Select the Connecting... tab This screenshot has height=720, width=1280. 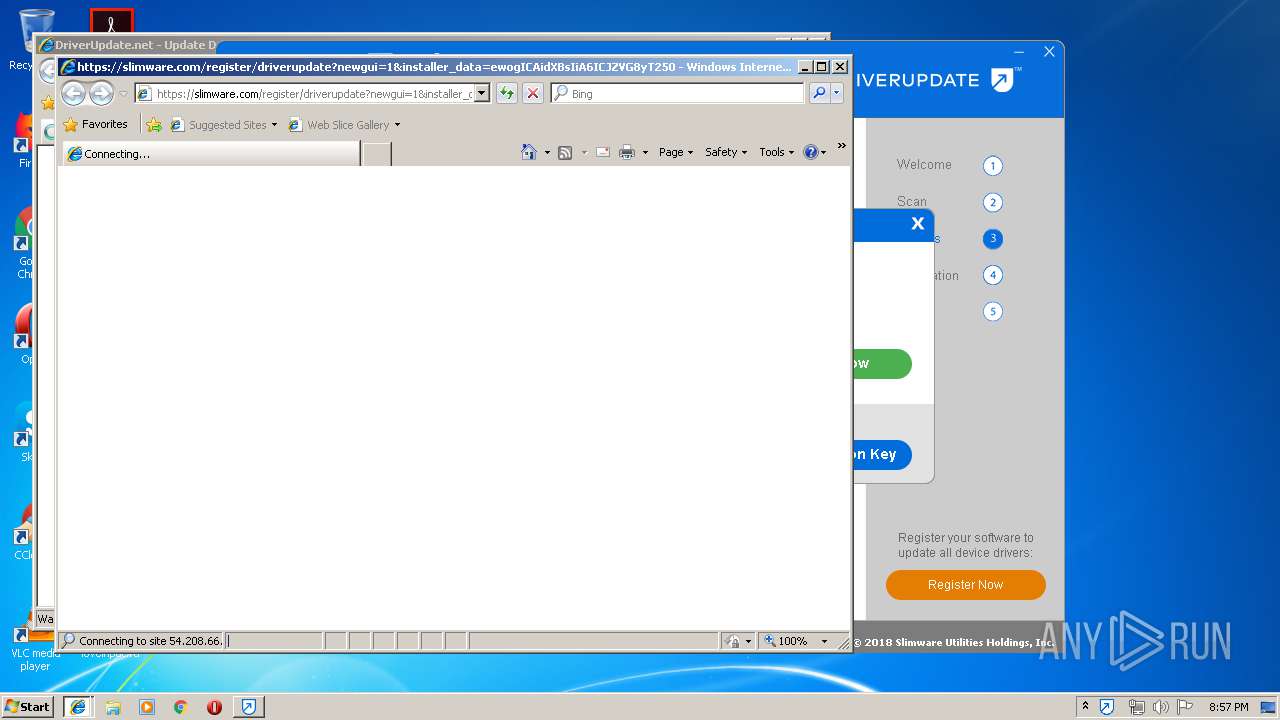(x=211, y=154)
